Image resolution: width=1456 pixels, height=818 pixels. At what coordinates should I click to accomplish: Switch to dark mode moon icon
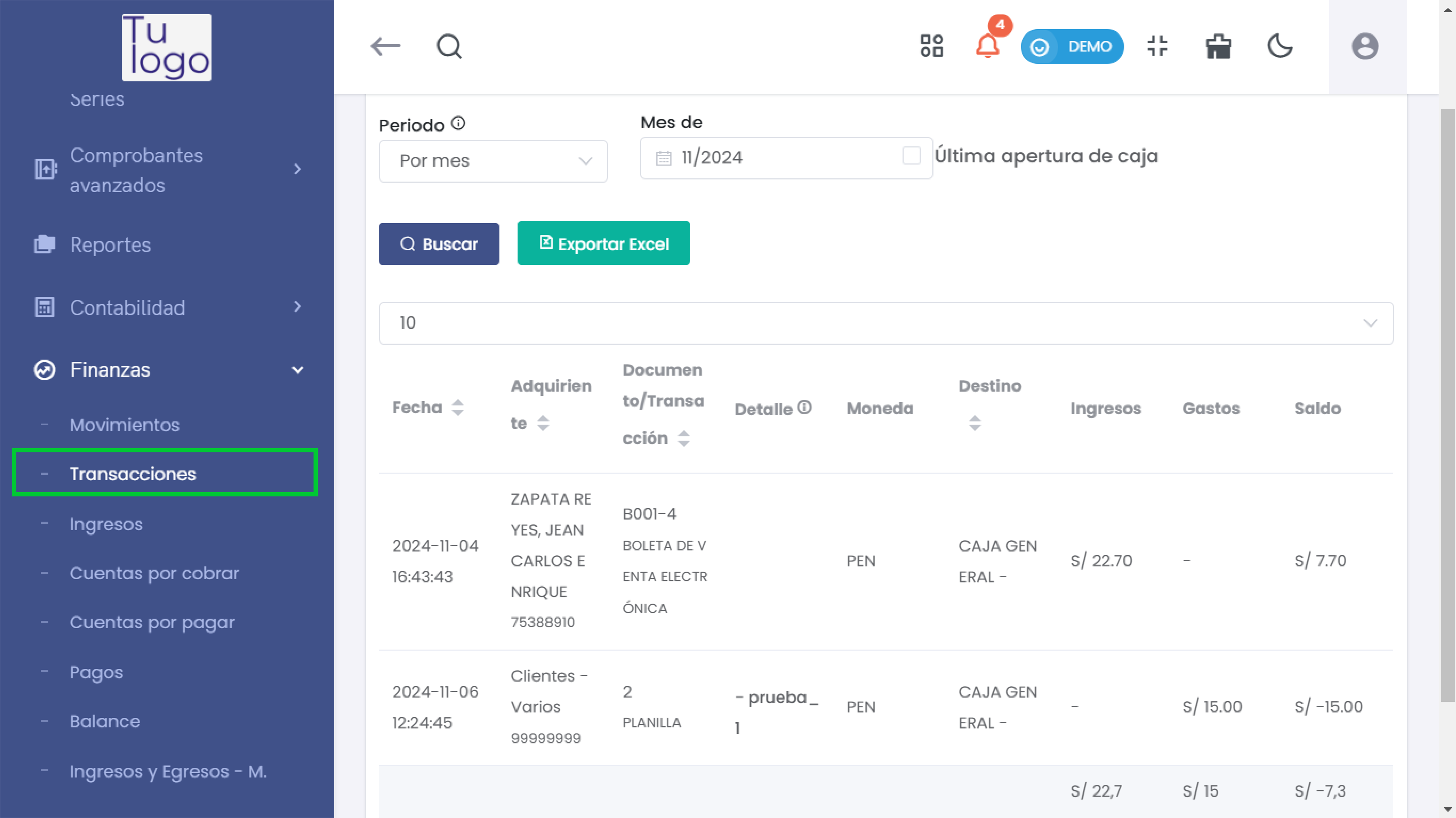[x=1280, y=46]
